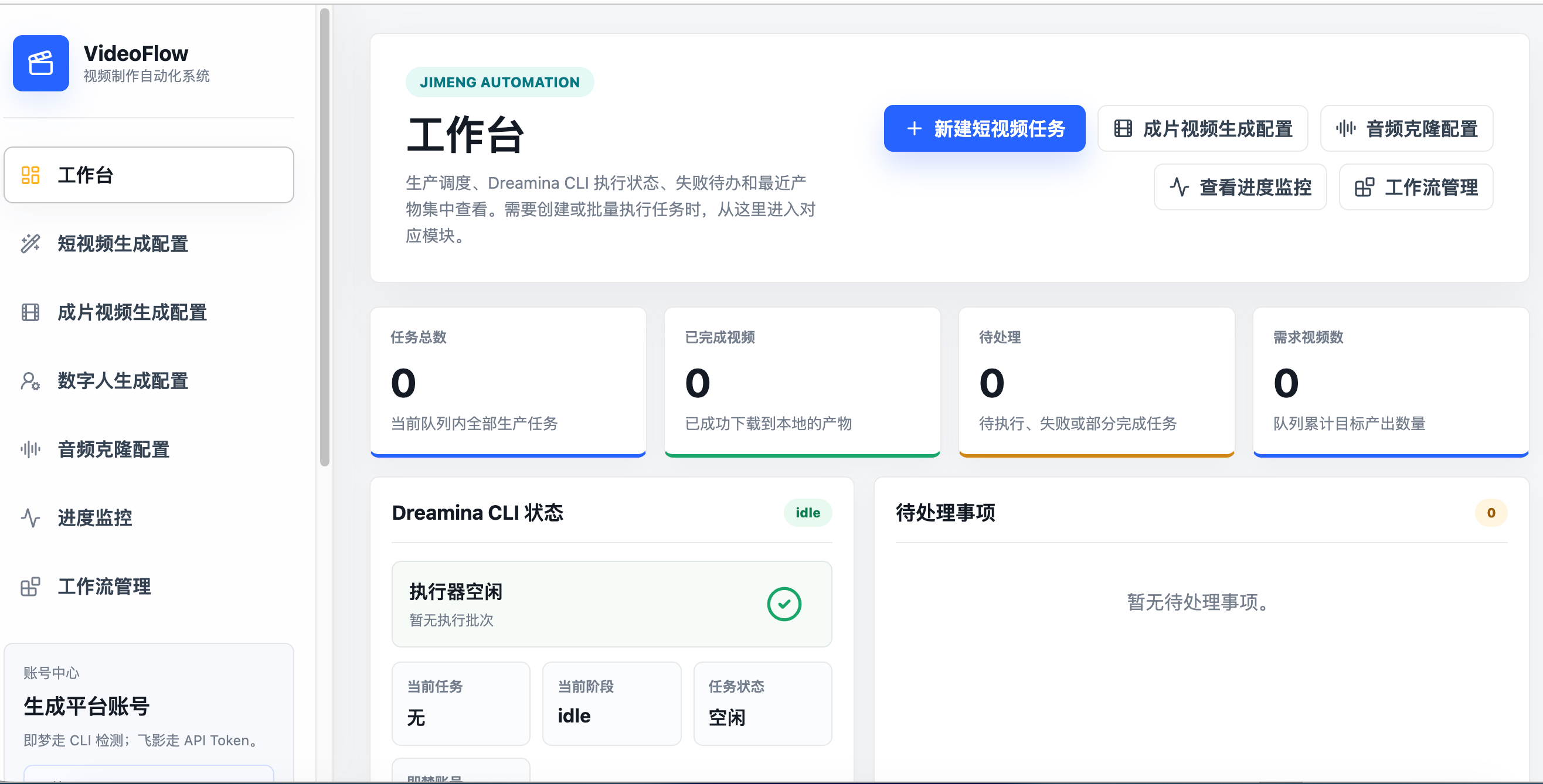Click text 已成功下载到本地的产物
The image size is (1543, 784).
coord(768,424)
